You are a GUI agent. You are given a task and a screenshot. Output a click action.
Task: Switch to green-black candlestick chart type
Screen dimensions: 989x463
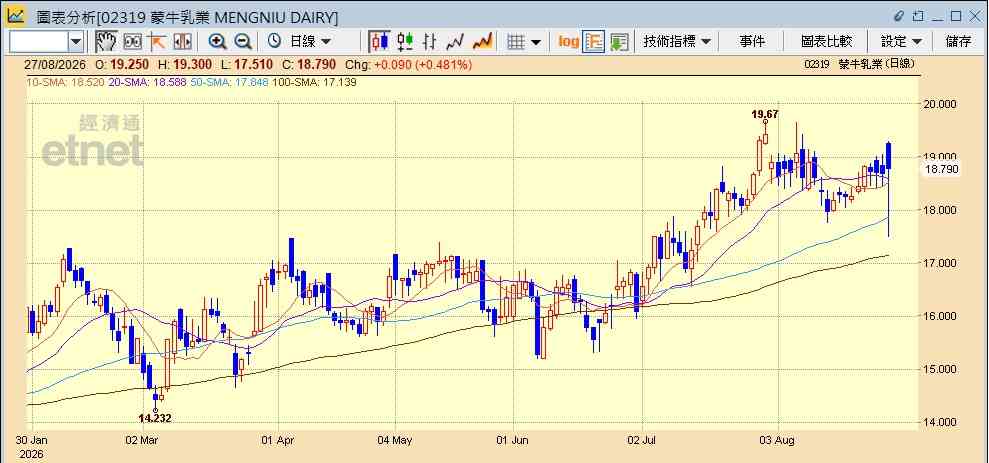tap(405, 42)
